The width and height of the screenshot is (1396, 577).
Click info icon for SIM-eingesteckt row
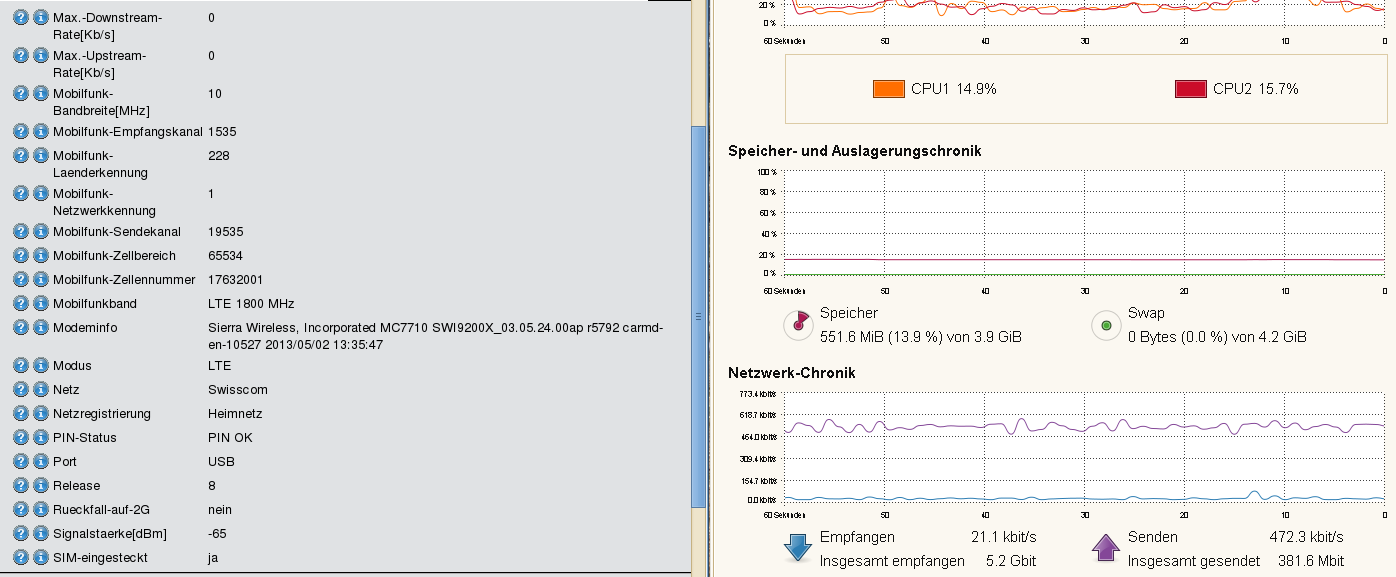coord(40,557)
